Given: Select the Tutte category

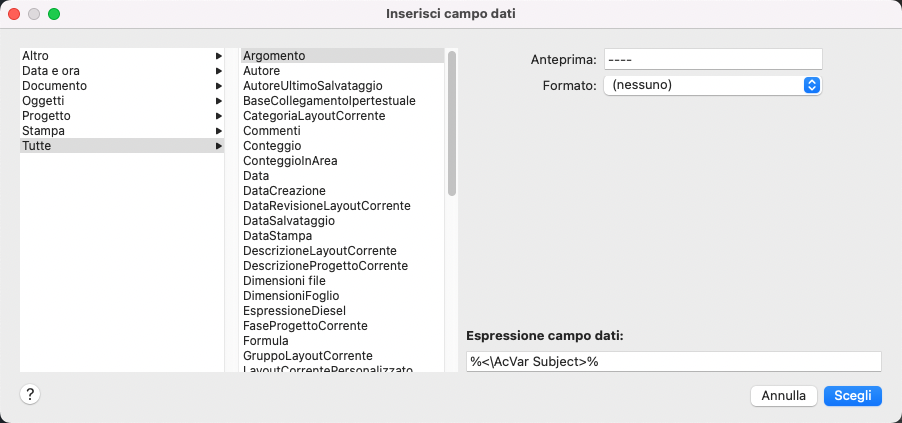Looking at the screenshot, I should coord(37,146).
